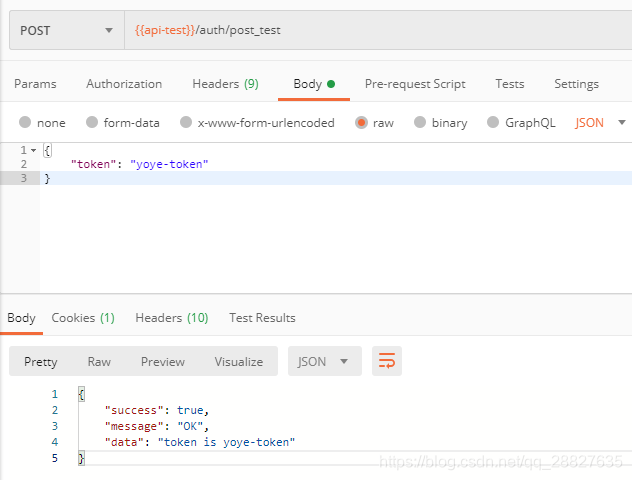
Task: Select the binary body type
Action: point(441,123)
